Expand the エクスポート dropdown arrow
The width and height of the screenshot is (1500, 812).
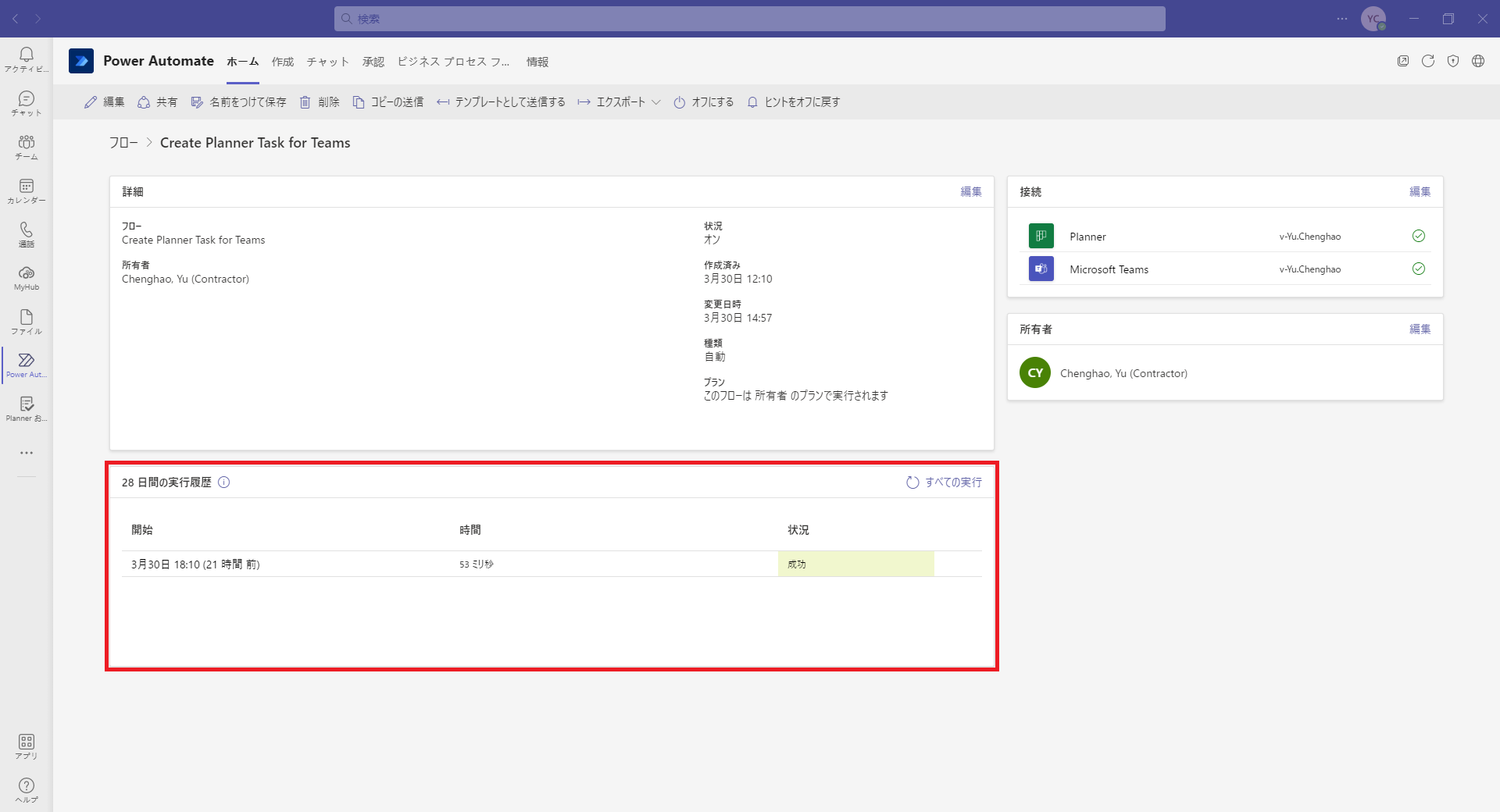[x=657, y=101]
